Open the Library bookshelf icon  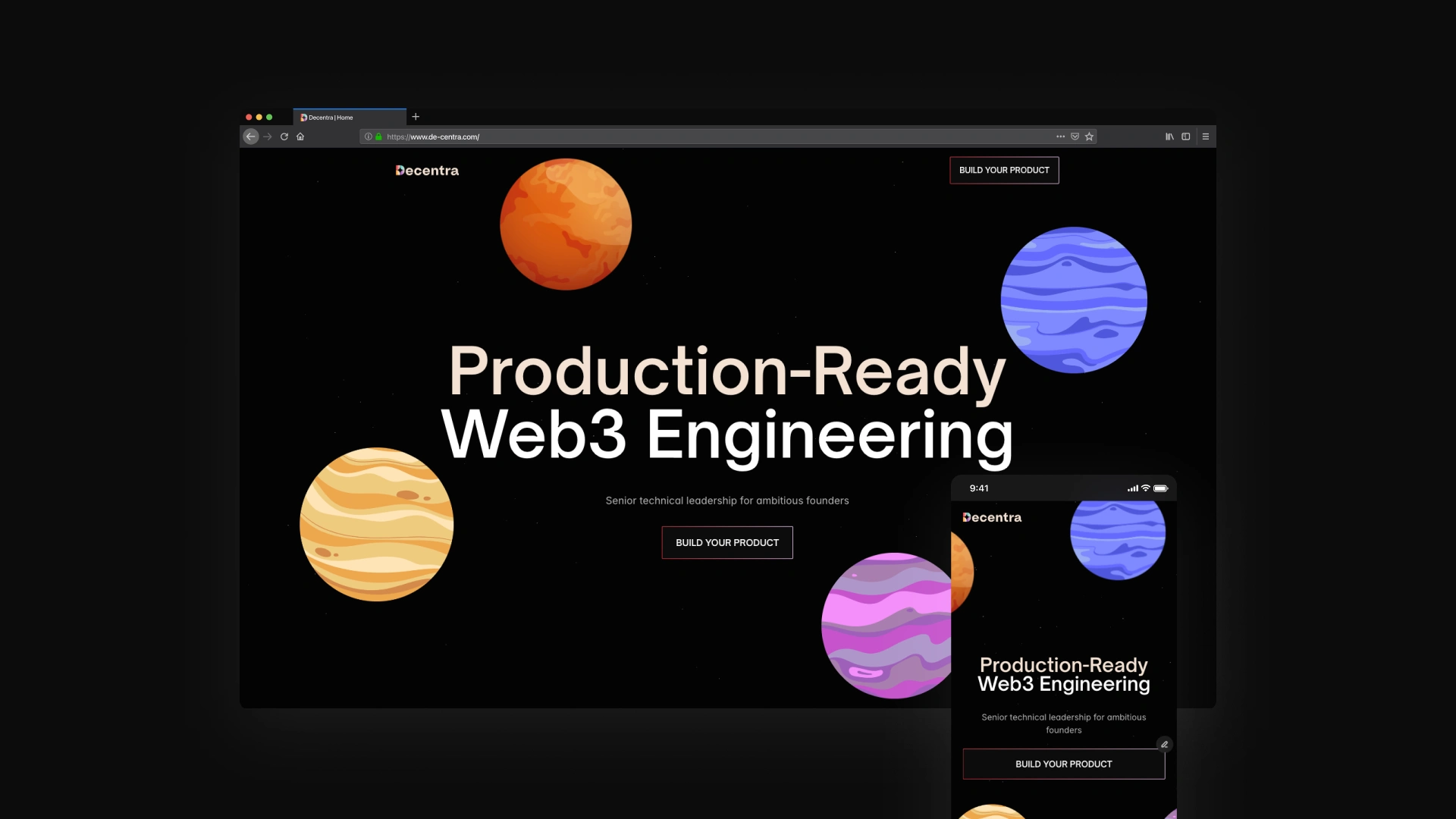pyautogui.click(x=1169, y=136)
